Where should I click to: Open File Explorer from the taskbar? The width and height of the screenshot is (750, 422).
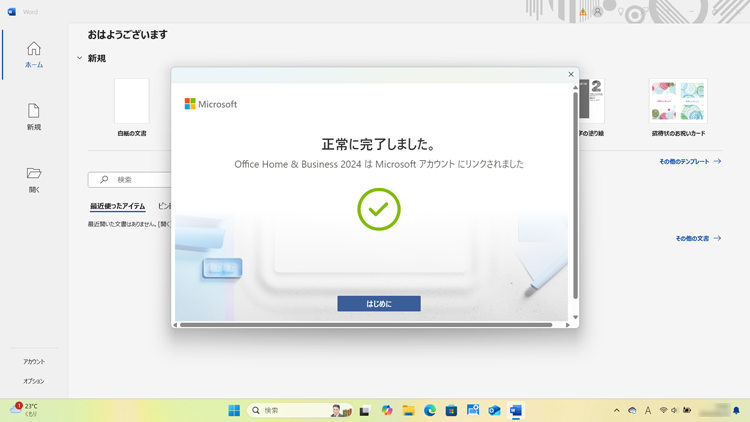point(408,410)
